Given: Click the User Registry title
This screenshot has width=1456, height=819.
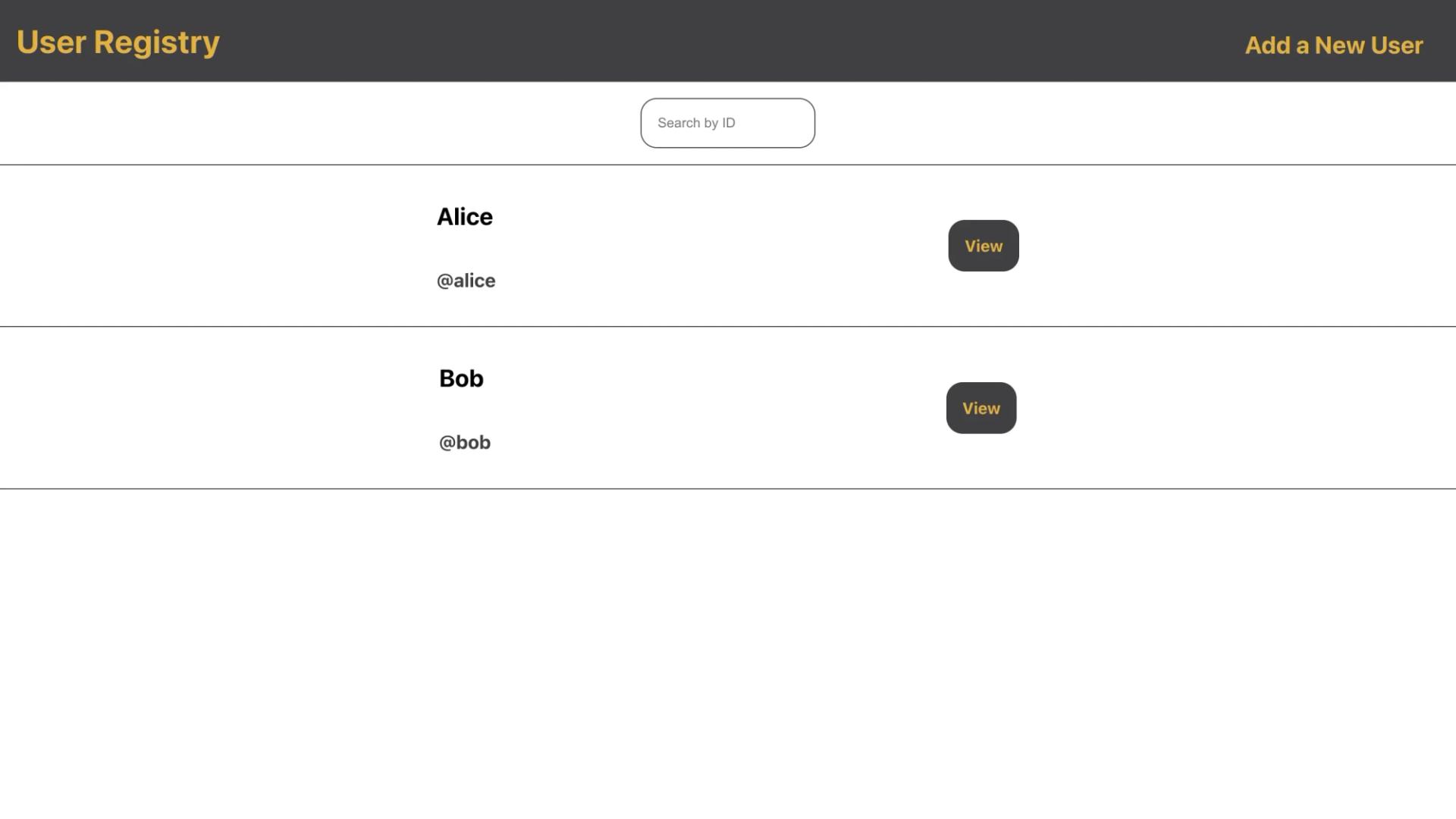Looking at the screenshot, I should click(x=118, y=42).
